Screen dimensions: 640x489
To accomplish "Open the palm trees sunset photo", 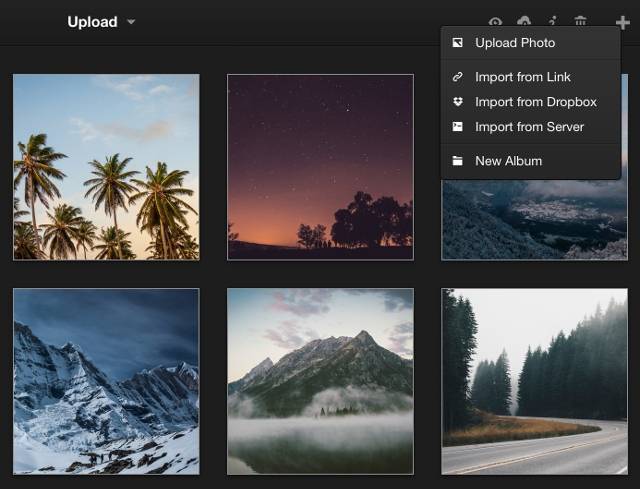I will click(x=106, y=167).
